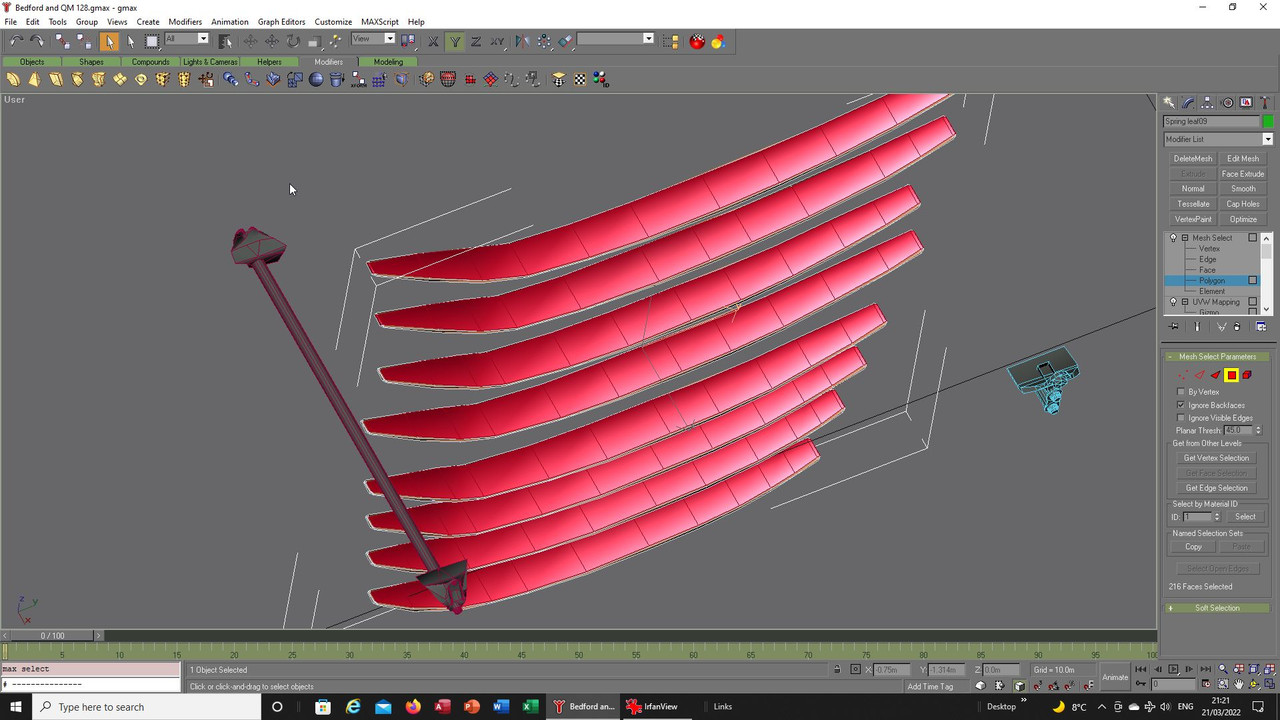The height and width of the screenshot is (720, 1280).
Task: Click the Copy named selection button
Action: pos(1193,547)
